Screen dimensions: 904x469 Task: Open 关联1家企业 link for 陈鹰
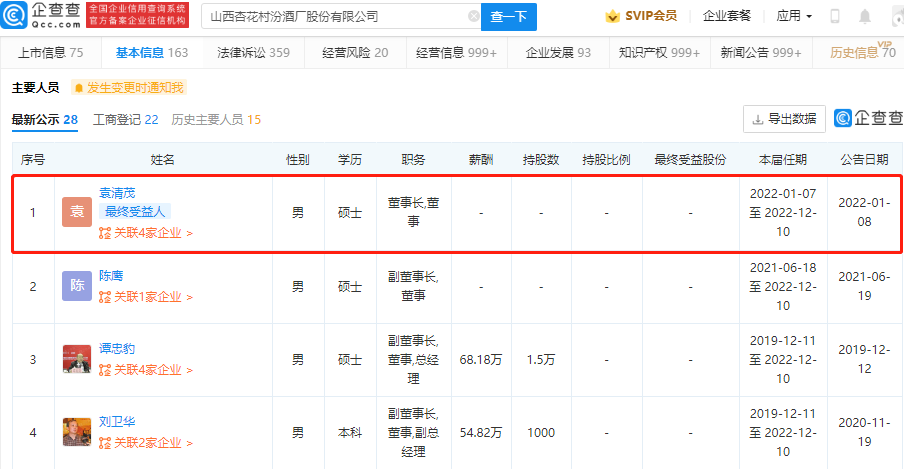(153, 297)
